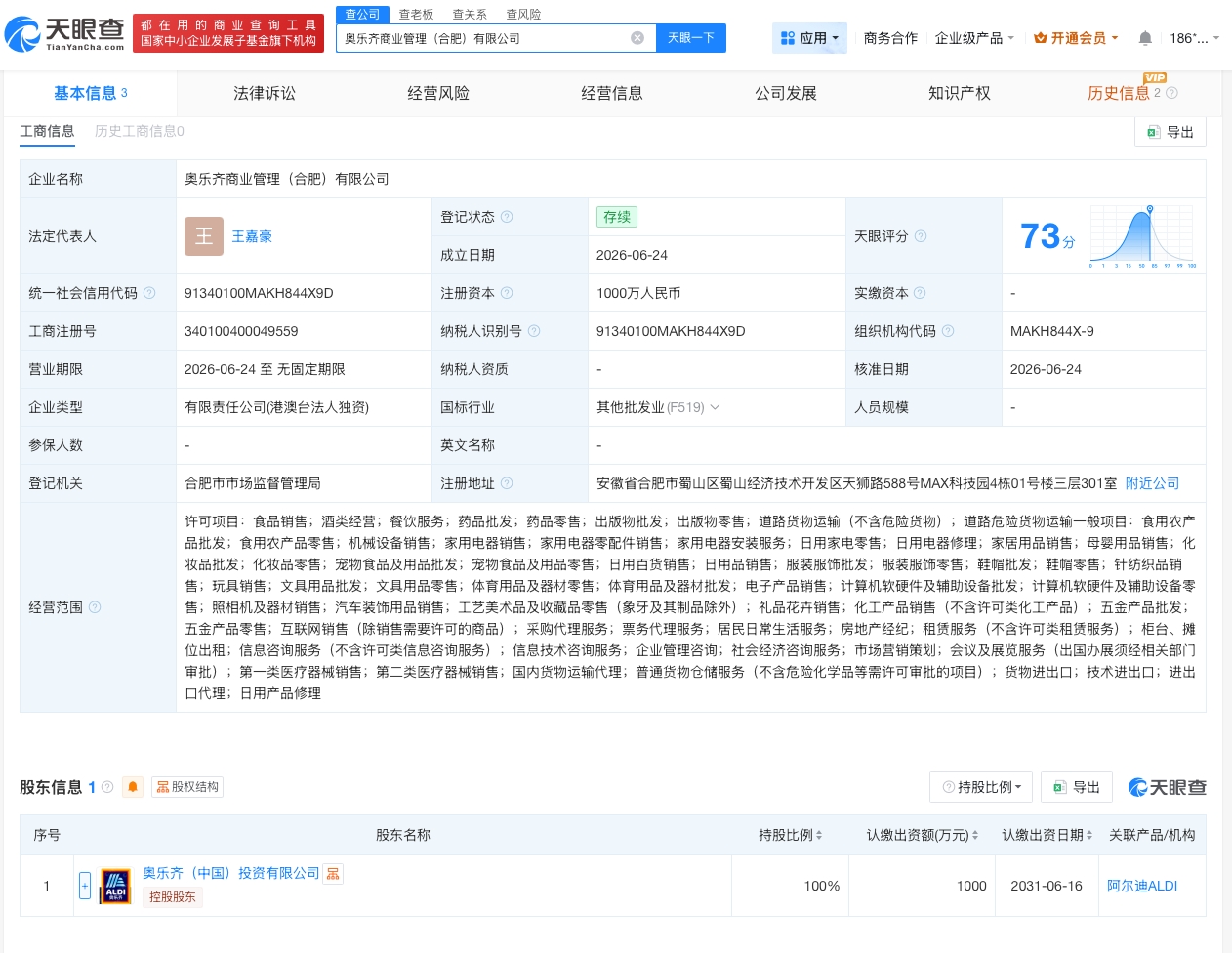Click the ALDI shareholder logo

pos(115,887)
